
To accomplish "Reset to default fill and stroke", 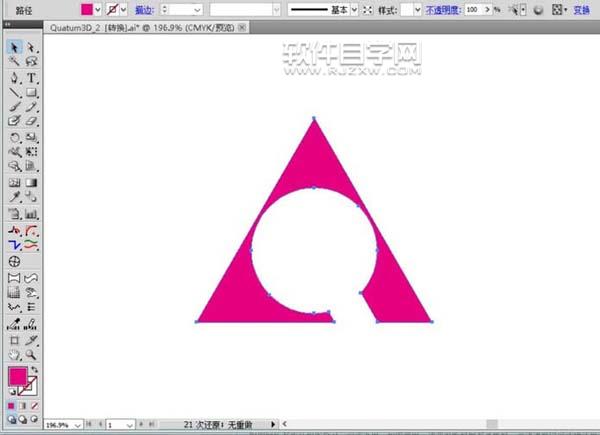I will 12,392.
